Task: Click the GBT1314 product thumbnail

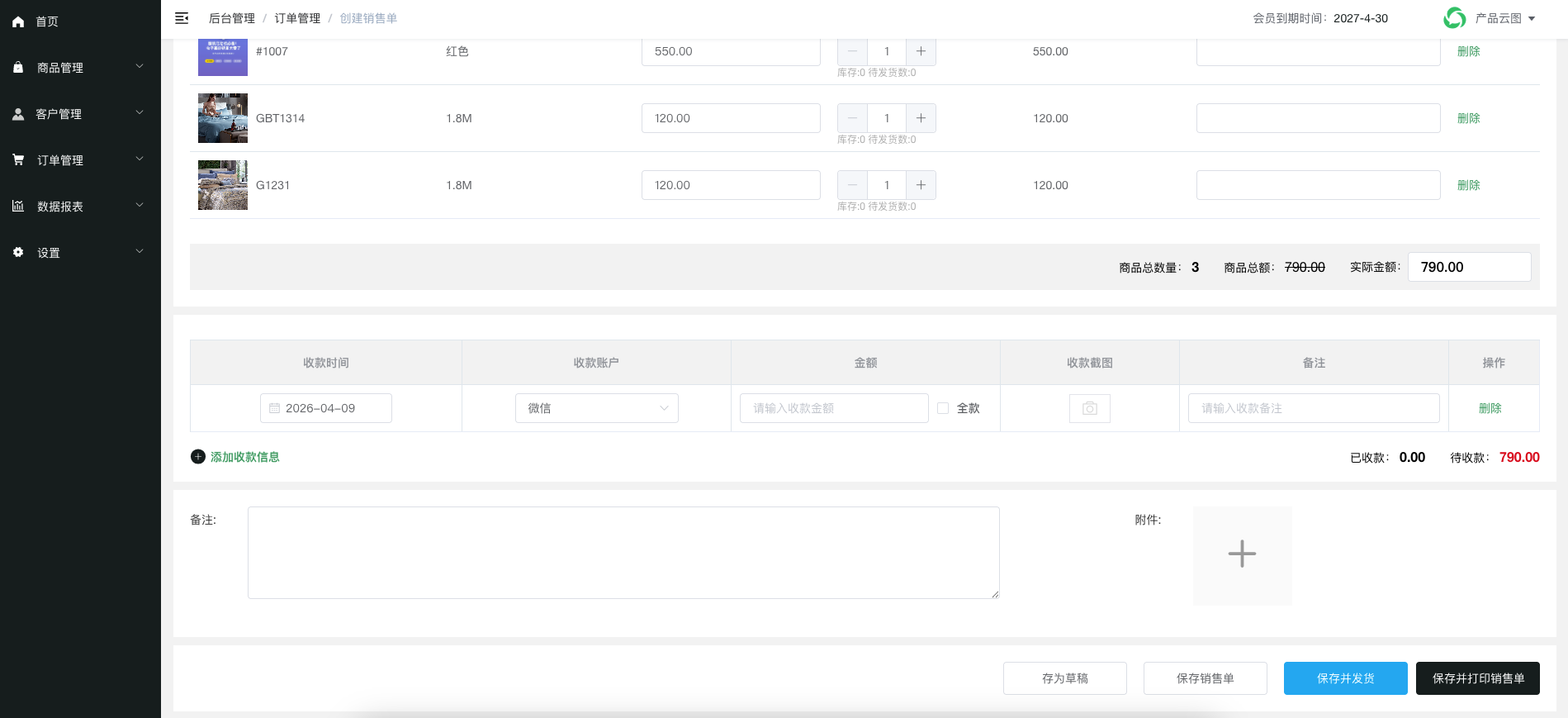Action: 223,118
